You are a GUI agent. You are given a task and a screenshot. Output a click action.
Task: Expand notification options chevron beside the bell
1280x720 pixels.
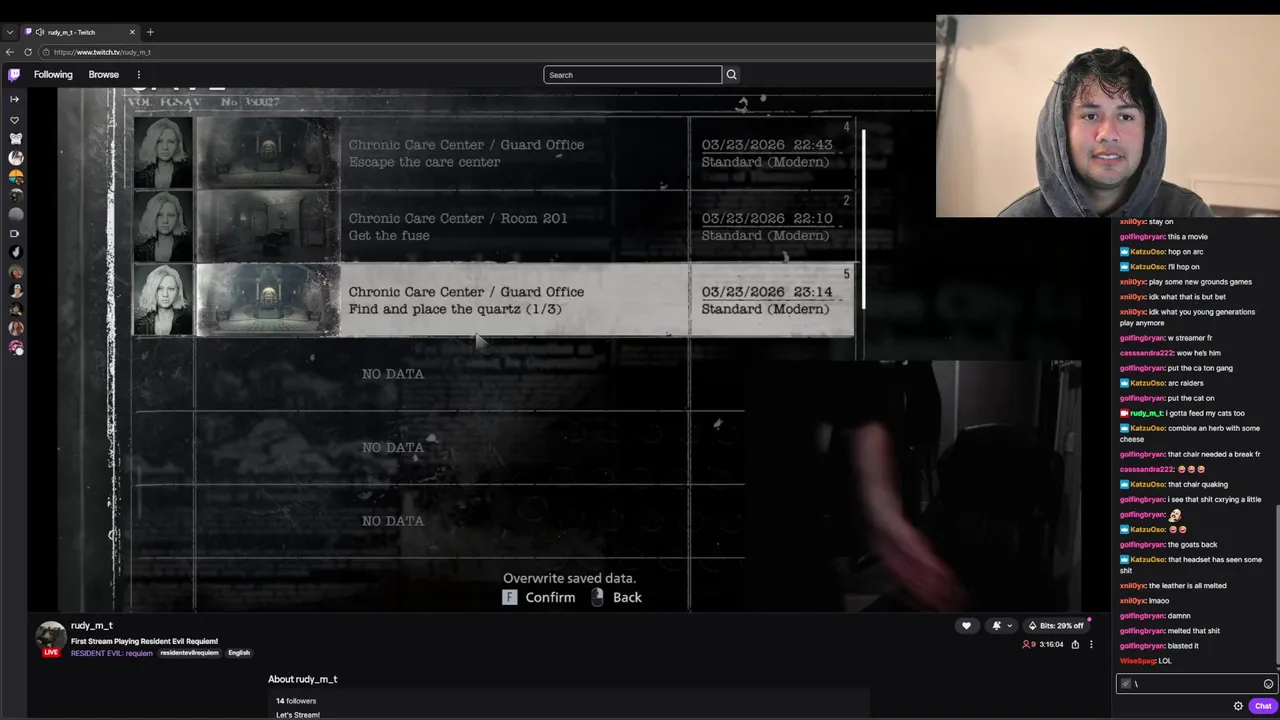[x=1009, y=626]
